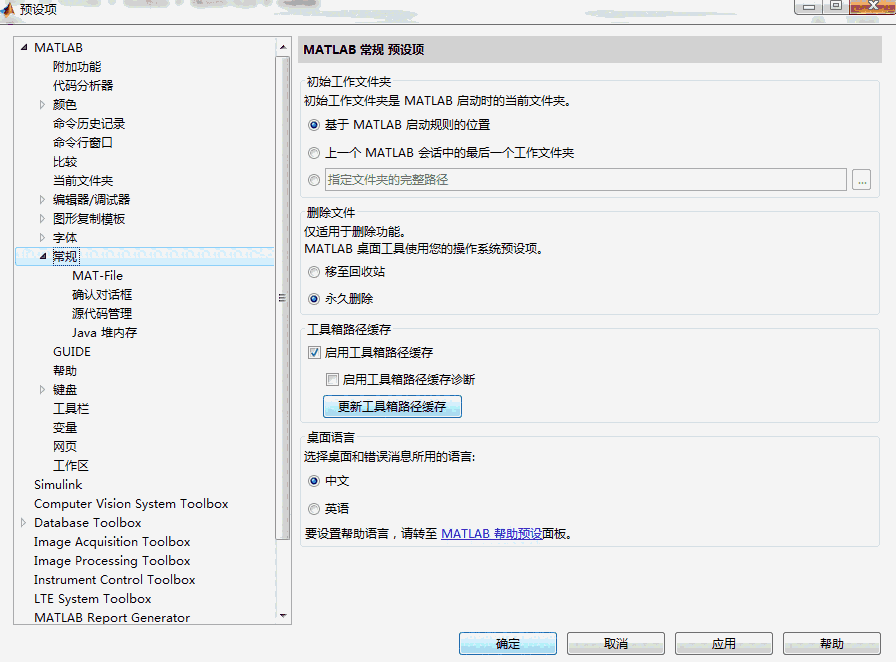Screen dimensions: 896x662
Task: Select Image Processing Toolbox
Action: [112, 561]
